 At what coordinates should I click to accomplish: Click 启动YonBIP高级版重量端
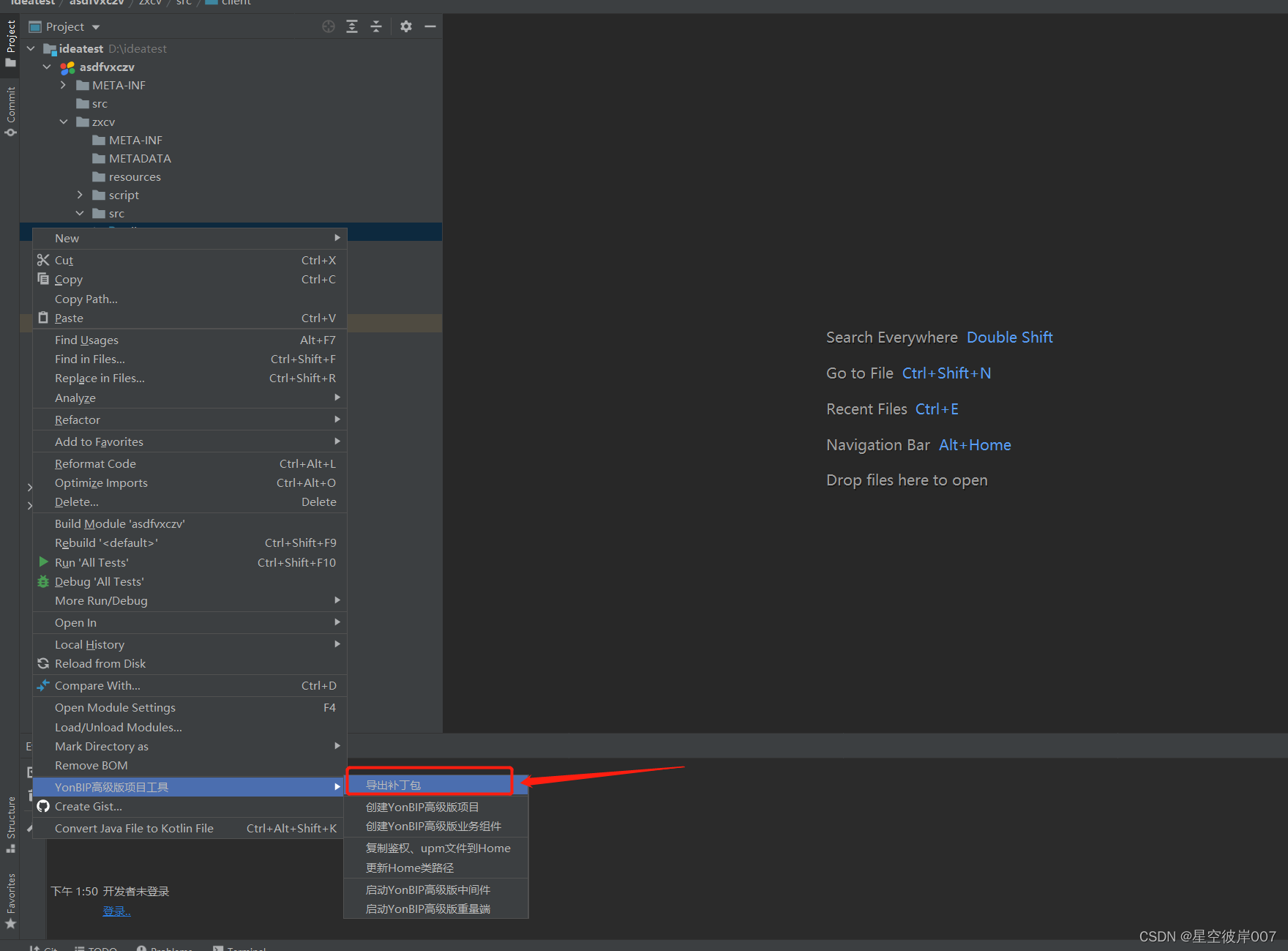(x=436, y=909)
